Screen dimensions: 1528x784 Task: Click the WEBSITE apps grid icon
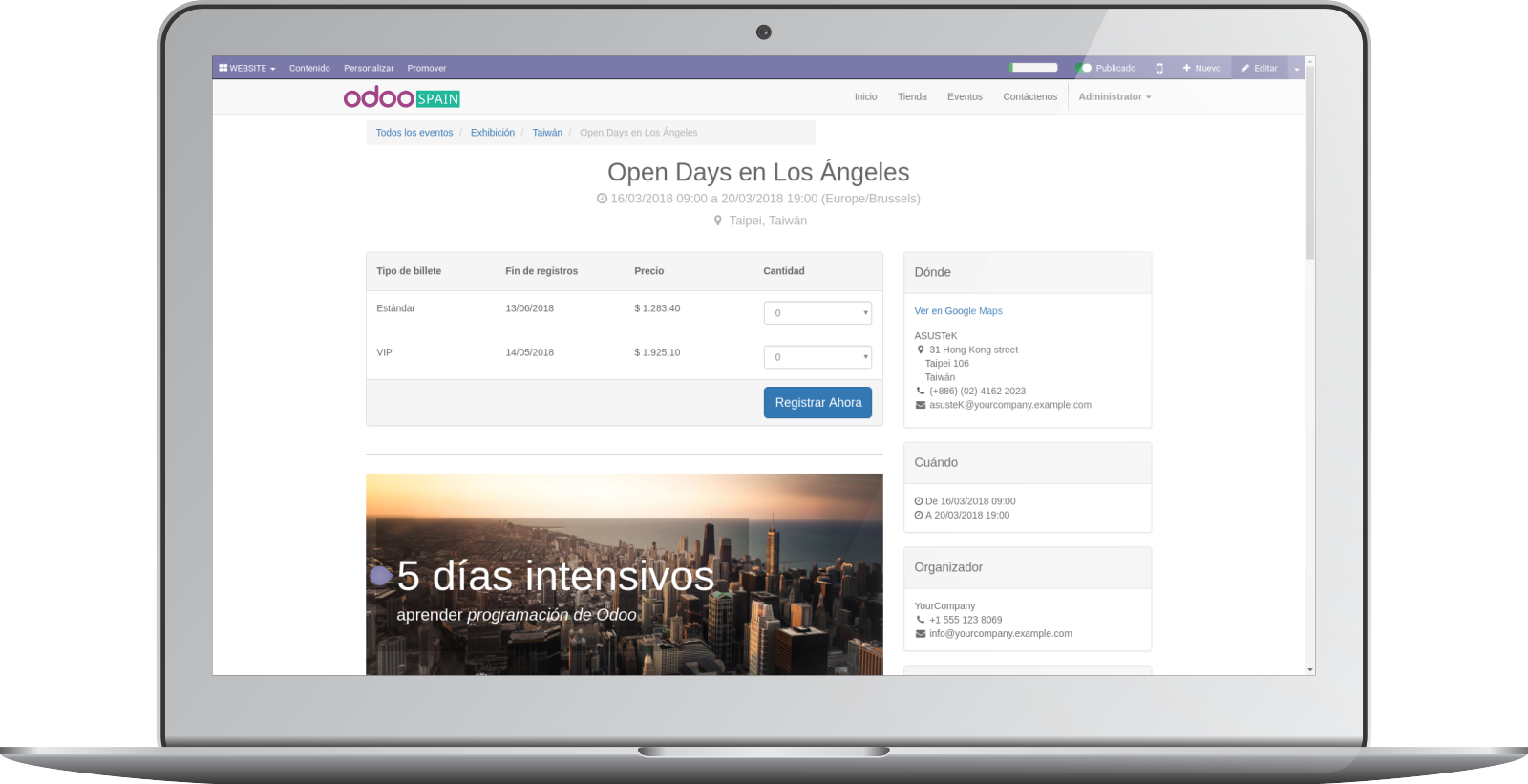pos(223,68)
